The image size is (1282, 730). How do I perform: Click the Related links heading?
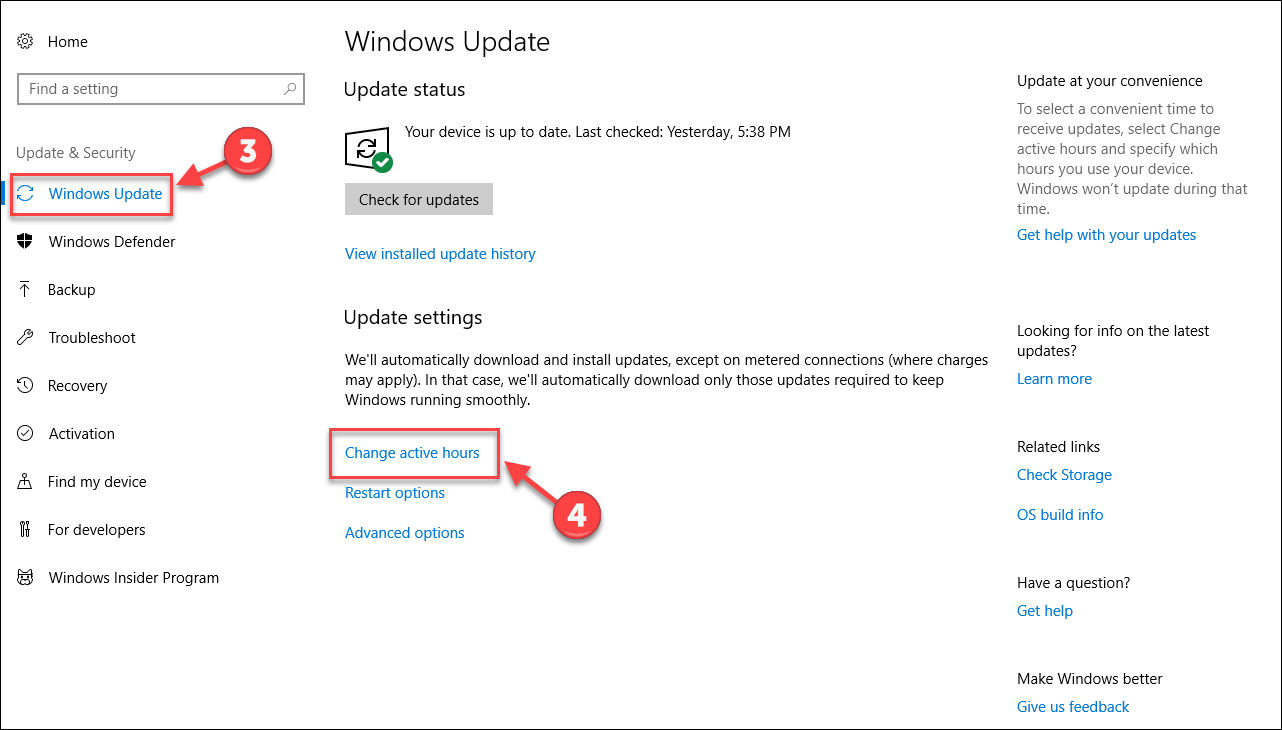[1058, 447]
